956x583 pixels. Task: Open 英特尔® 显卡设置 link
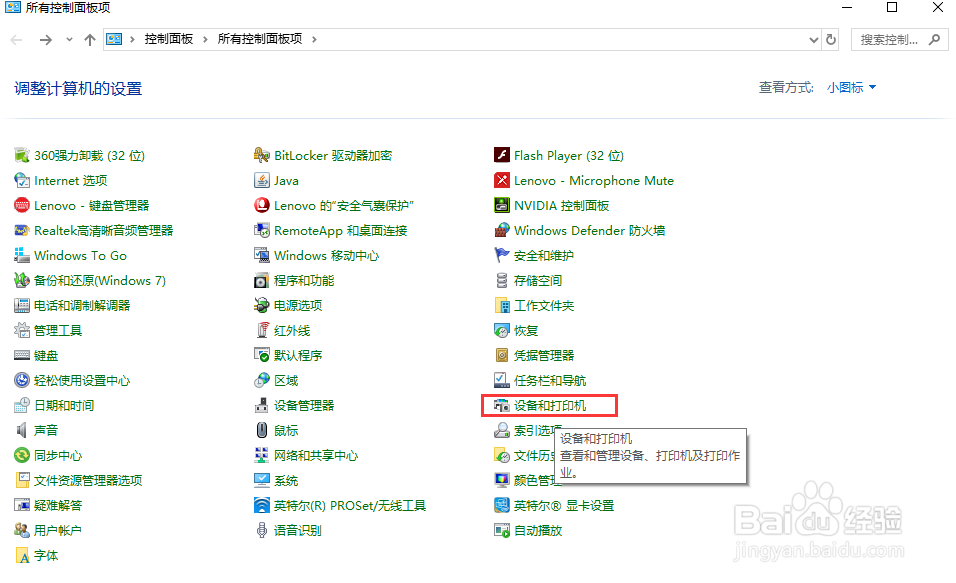coord(564,506)
